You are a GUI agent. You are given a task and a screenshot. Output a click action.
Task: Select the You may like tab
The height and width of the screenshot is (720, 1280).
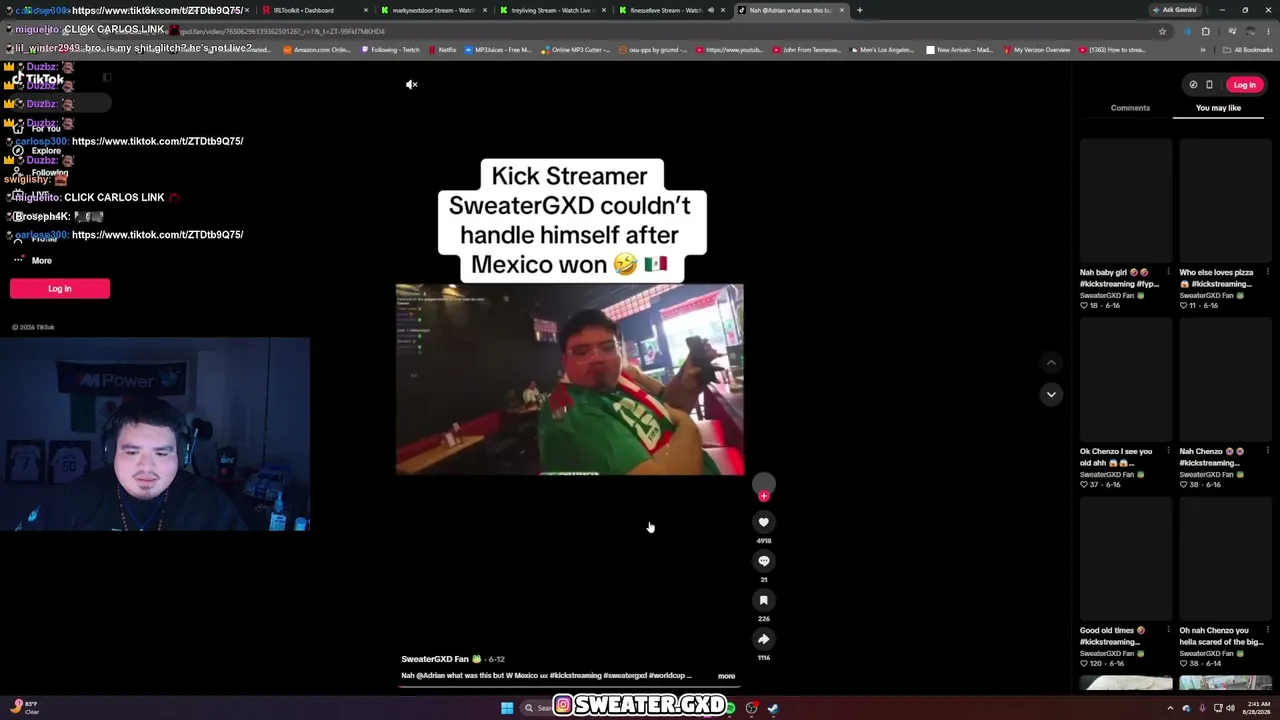[x=1218, y=108]
